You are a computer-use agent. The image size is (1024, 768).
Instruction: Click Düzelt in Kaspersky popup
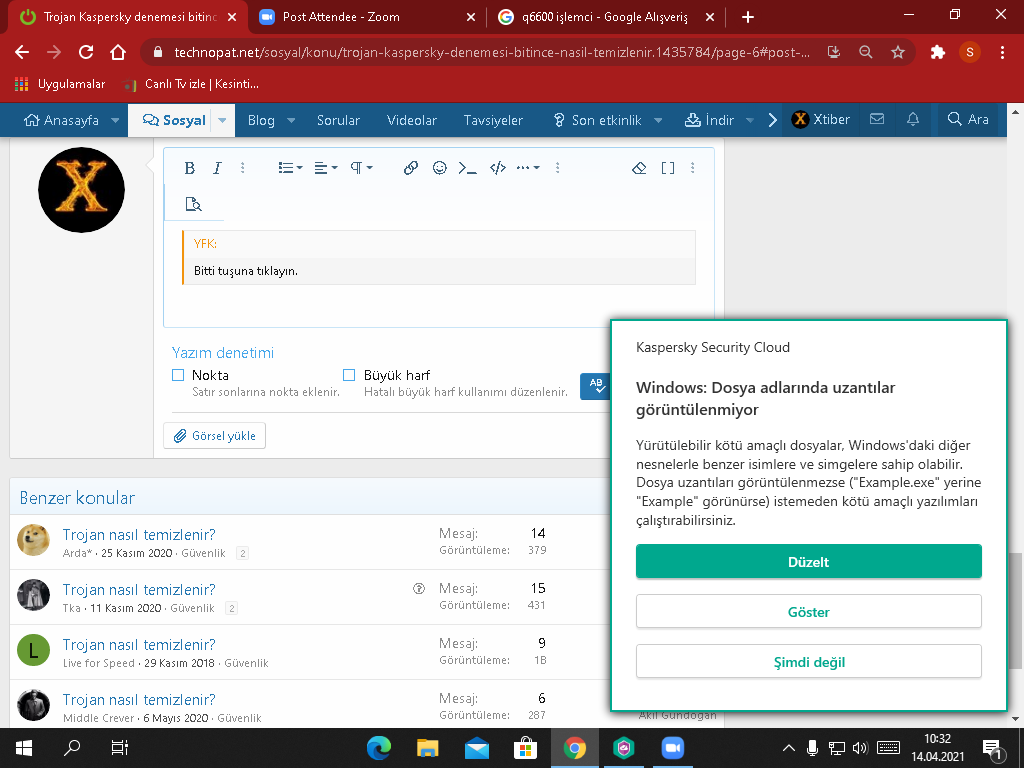(x=808, y=562)
